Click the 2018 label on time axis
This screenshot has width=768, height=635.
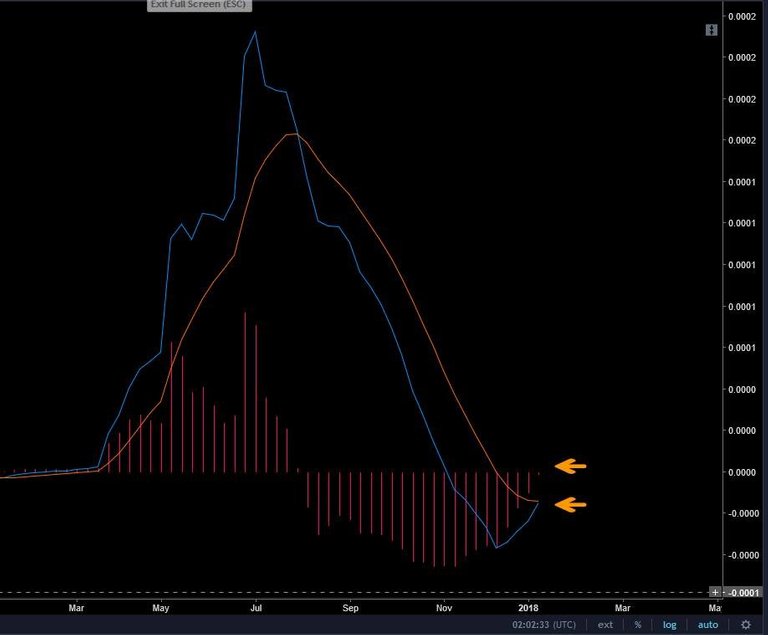click(530, 607)
